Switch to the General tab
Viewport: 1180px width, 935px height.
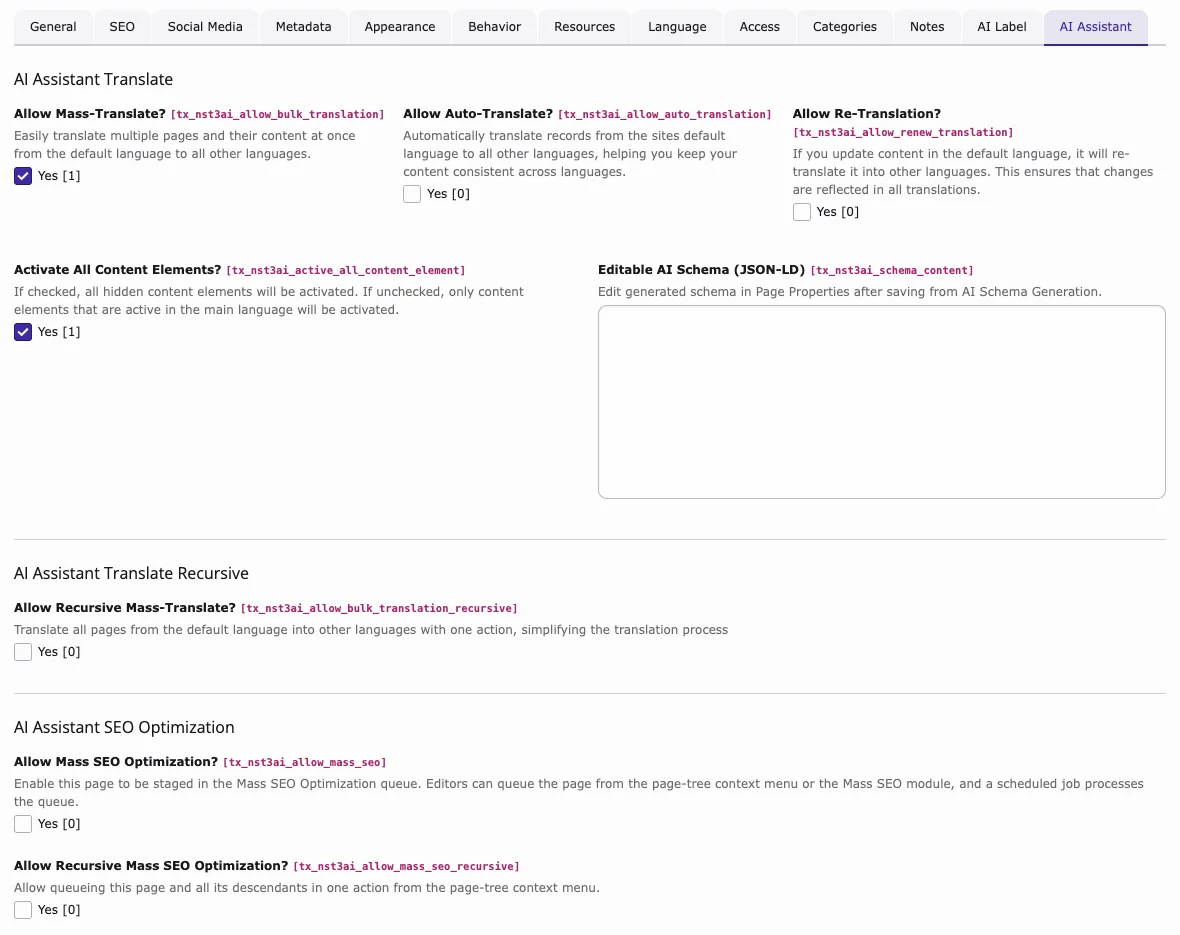point(53,27)
